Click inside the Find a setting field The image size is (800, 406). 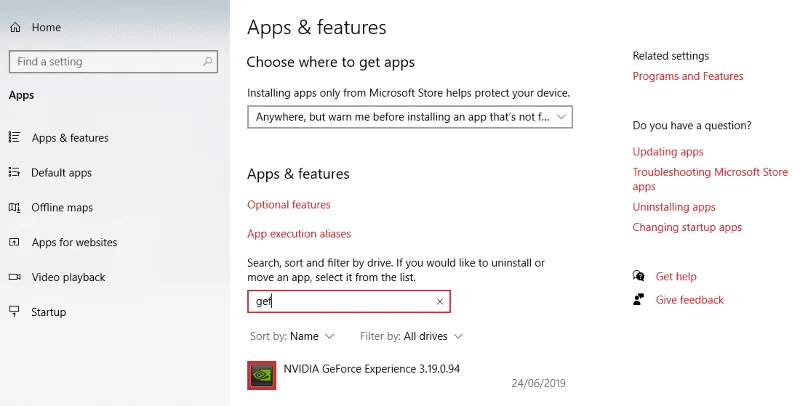coord(113,62)
